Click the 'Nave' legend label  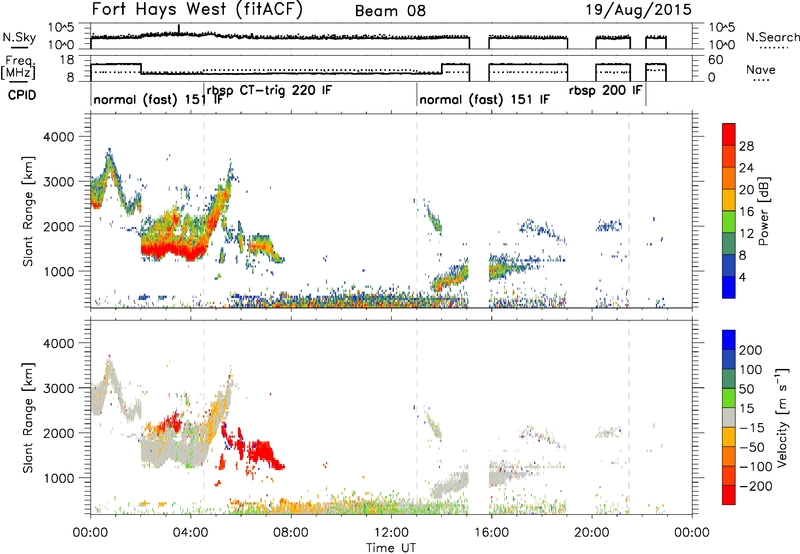click(761, 69)
